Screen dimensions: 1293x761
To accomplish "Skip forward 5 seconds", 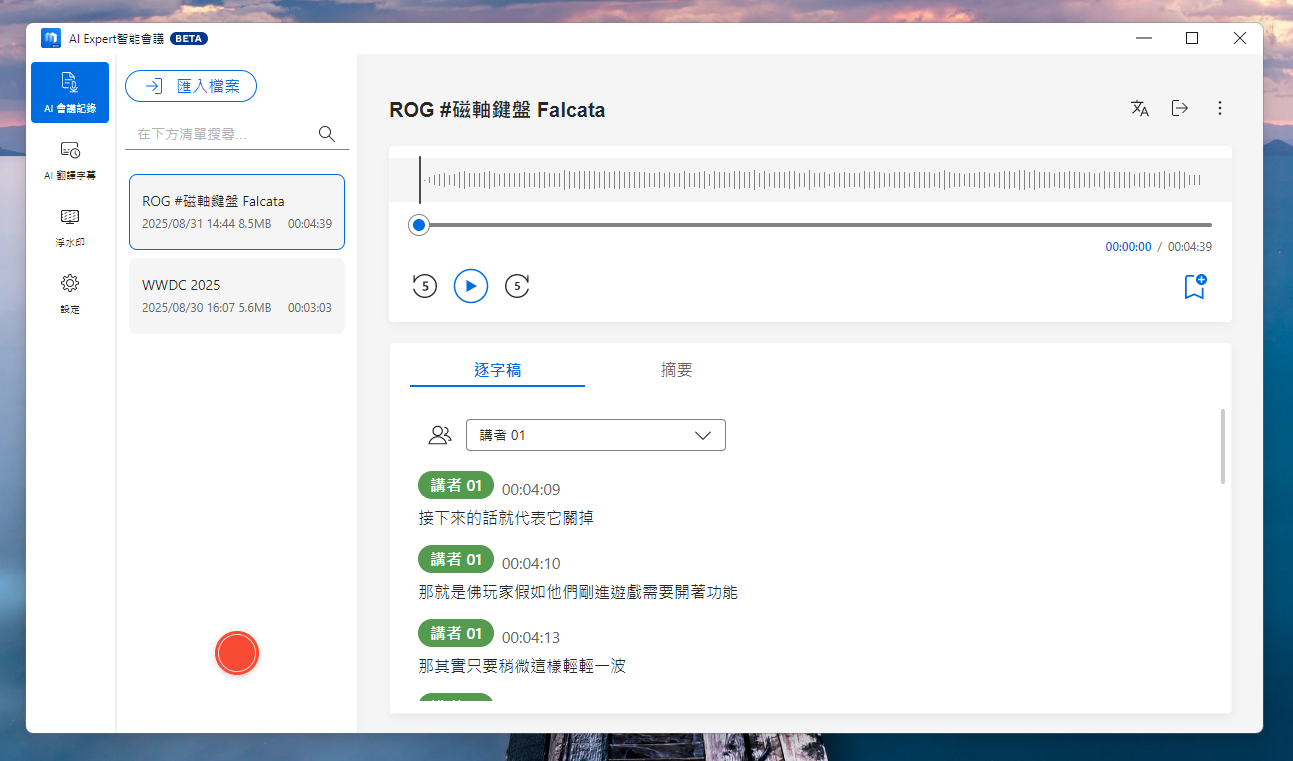I will pos(517,287).
